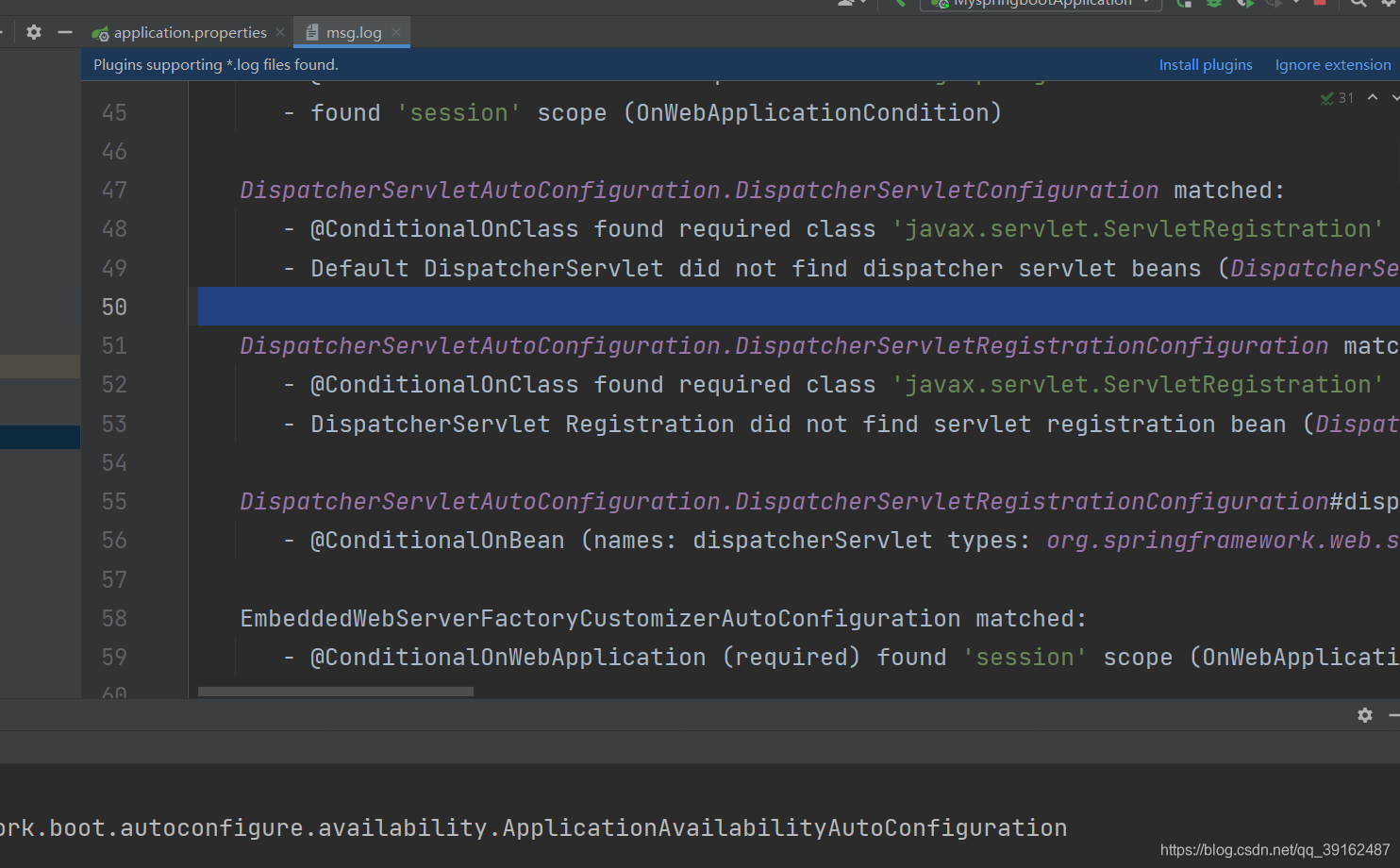Click 'javax.servlet.ServletRegistration' on line 52
This screenshot has width=1400, height=868.
tap(1138, 385)
